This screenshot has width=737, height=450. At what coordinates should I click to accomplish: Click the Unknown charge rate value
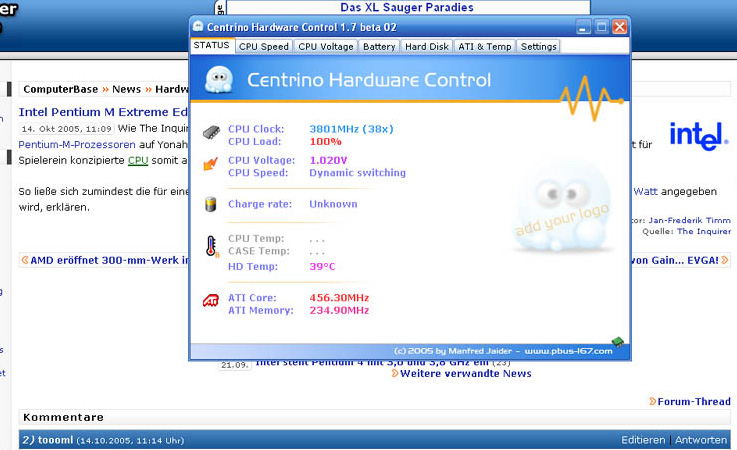click(333, 204)
